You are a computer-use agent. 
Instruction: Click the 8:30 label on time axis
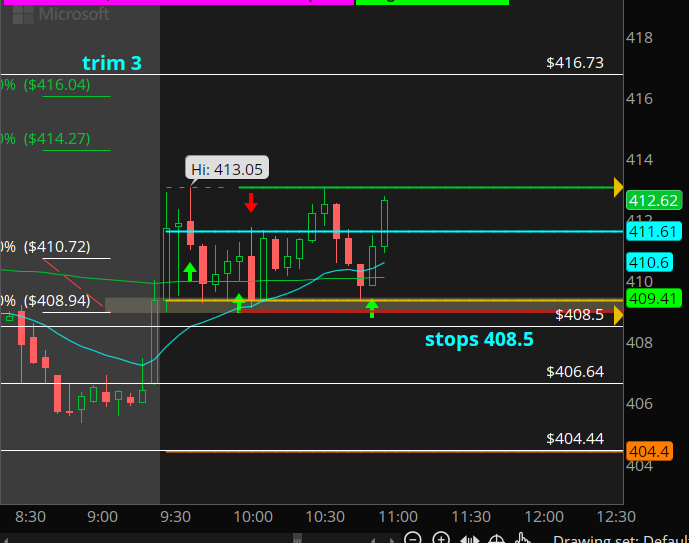point(30,517)
